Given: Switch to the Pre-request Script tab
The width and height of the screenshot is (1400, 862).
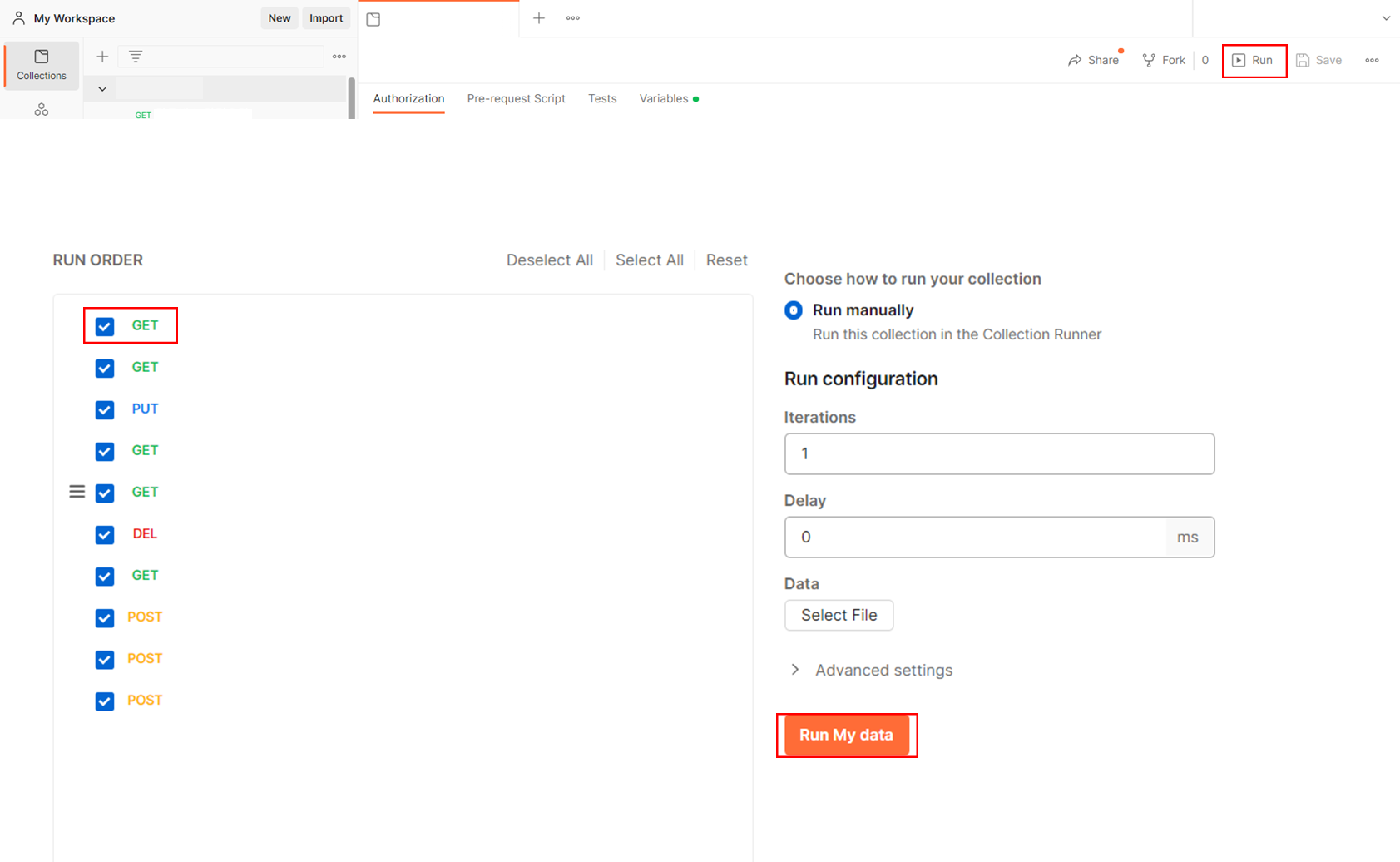Looking at the screenshot, I should [516, 98].
